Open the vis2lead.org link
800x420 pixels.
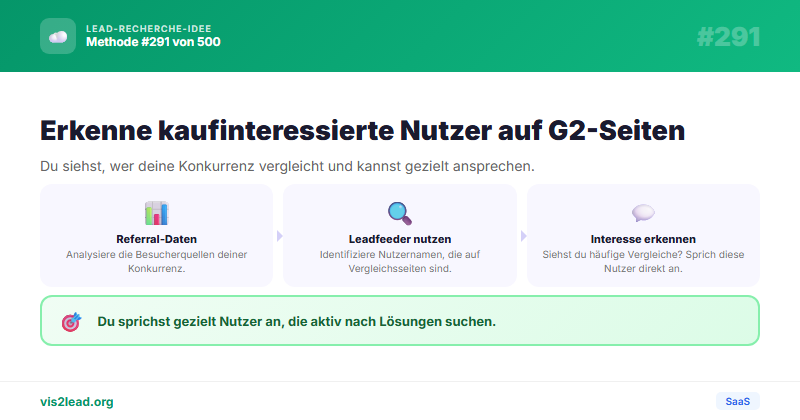coord(77,402)
